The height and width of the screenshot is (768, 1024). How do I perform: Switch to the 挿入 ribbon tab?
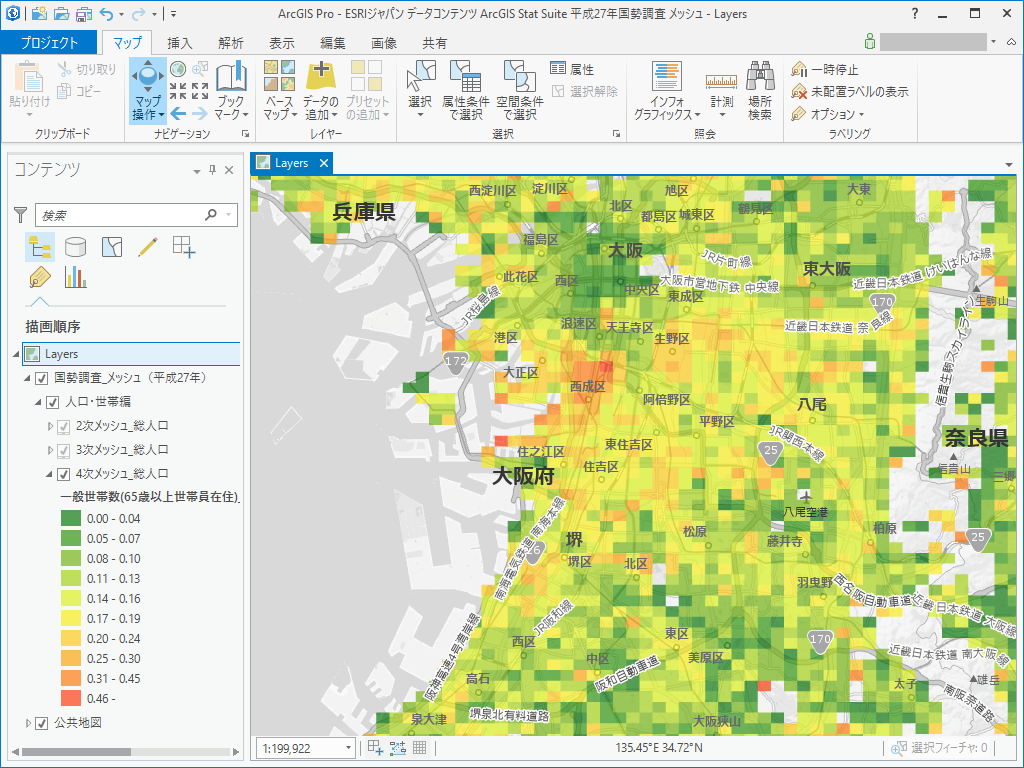click(180, 43)
